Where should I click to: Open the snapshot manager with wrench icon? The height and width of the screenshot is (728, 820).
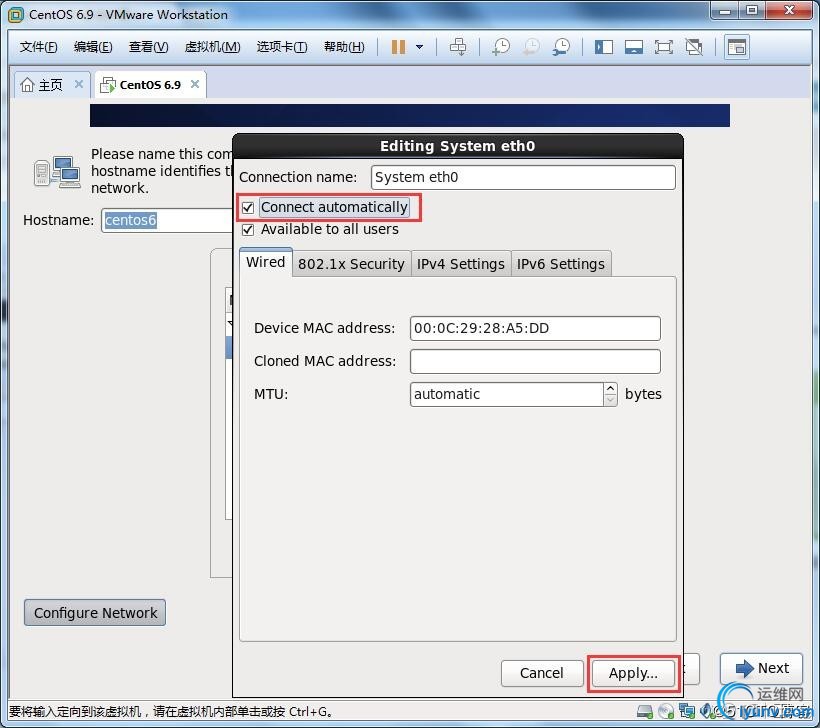561,47
